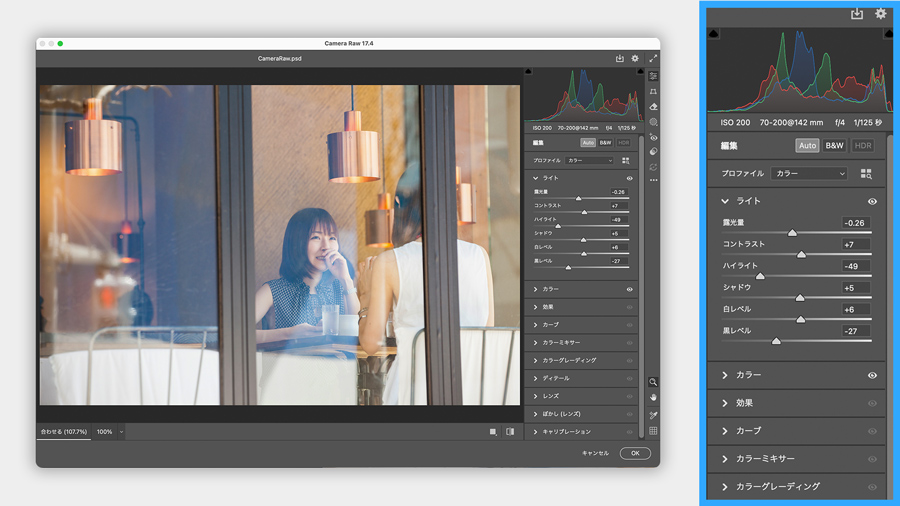Click ハイライト slider handle in enlarged panel

760,277
